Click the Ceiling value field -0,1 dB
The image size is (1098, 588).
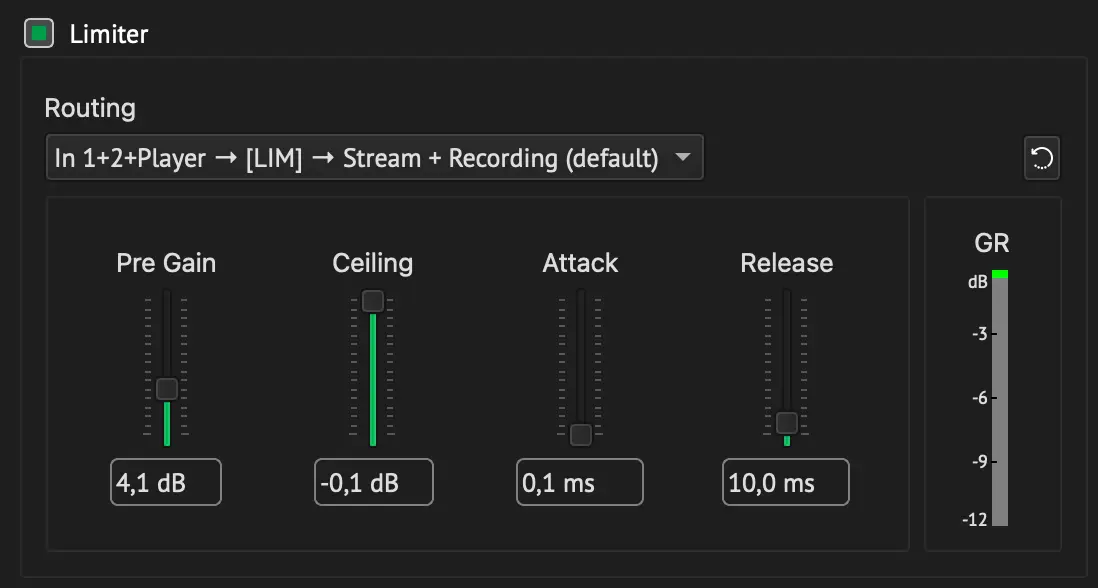tap(374, 482)
